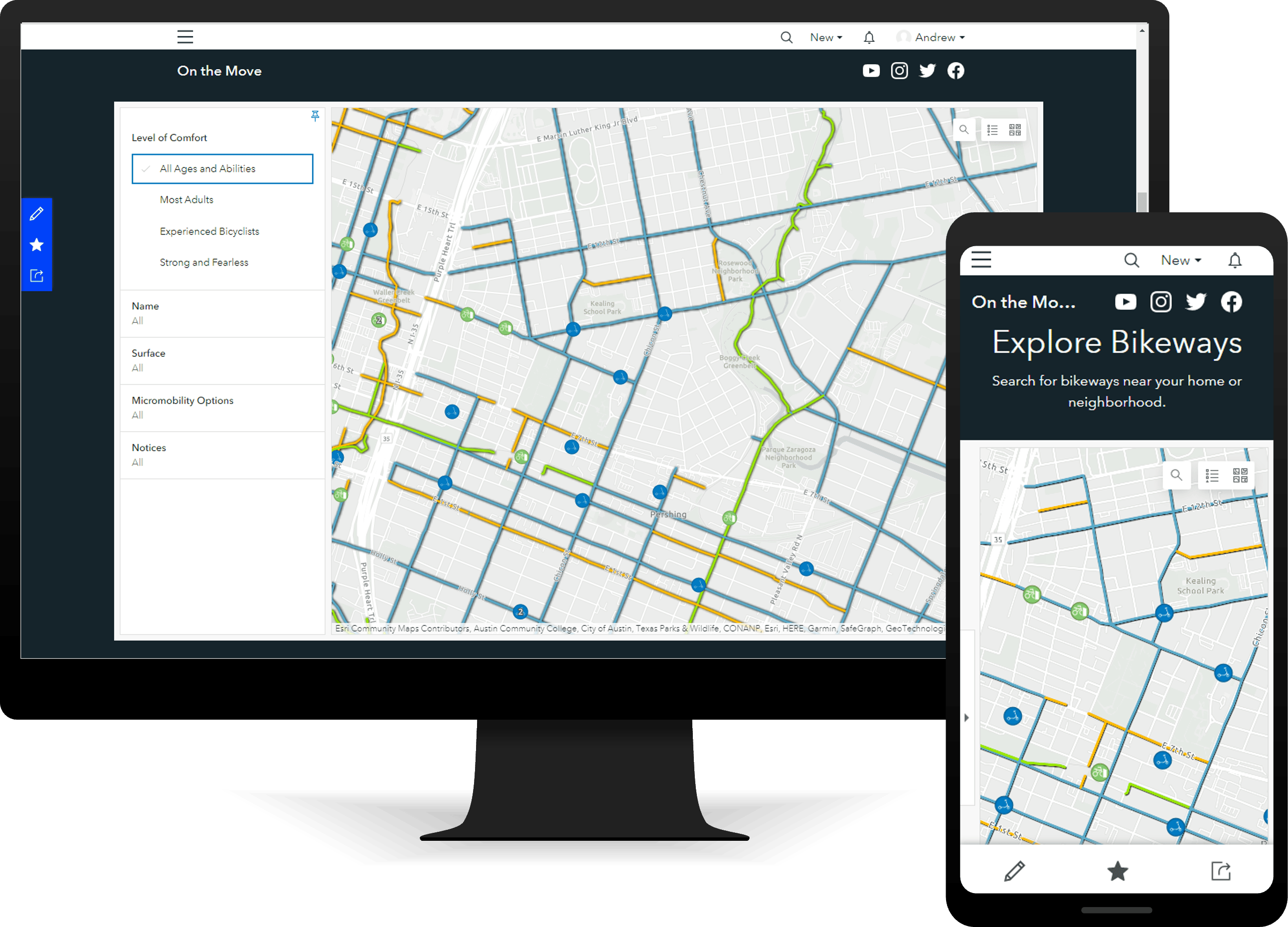Screen dimensions: 1288x927
Task: Open notifications bell in desktop header
Action: coord(869,37)
